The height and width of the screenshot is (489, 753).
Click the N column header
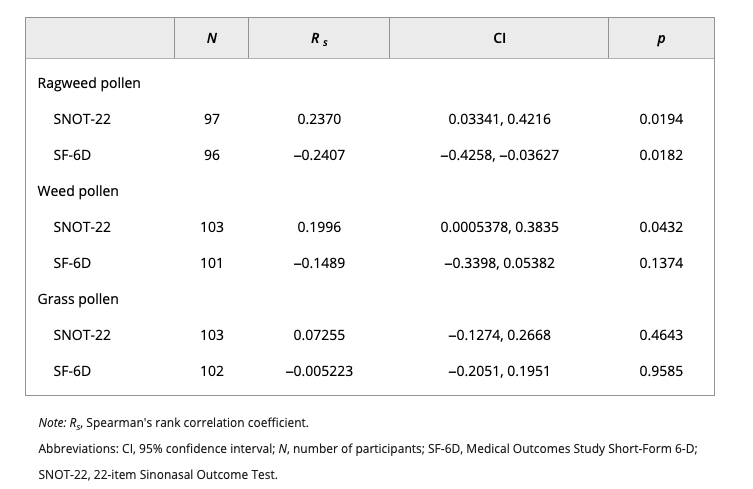tap(211, 38)
